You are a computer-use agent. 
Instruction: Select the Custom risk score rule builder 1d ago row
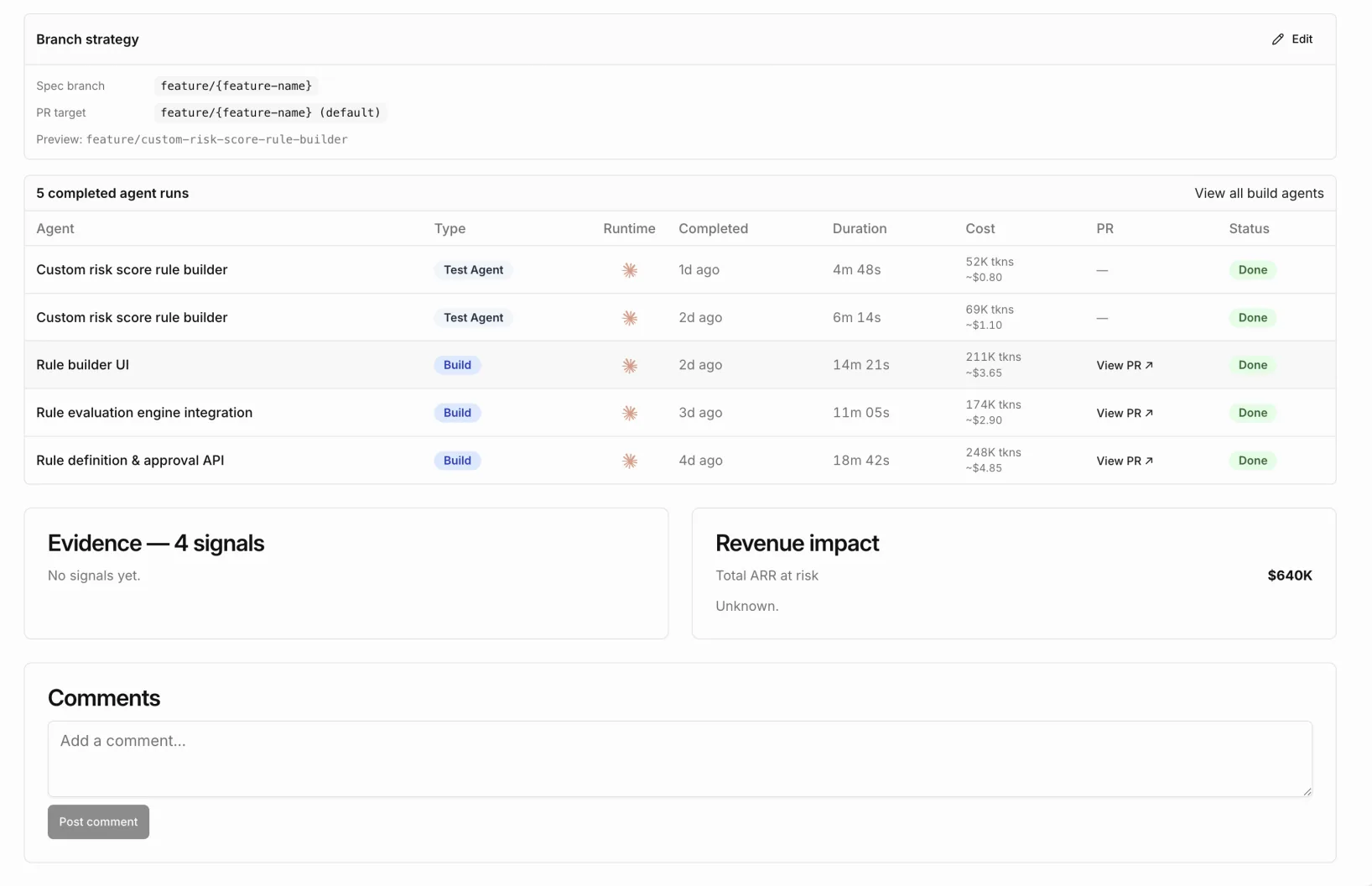click(x=680, y=269)
